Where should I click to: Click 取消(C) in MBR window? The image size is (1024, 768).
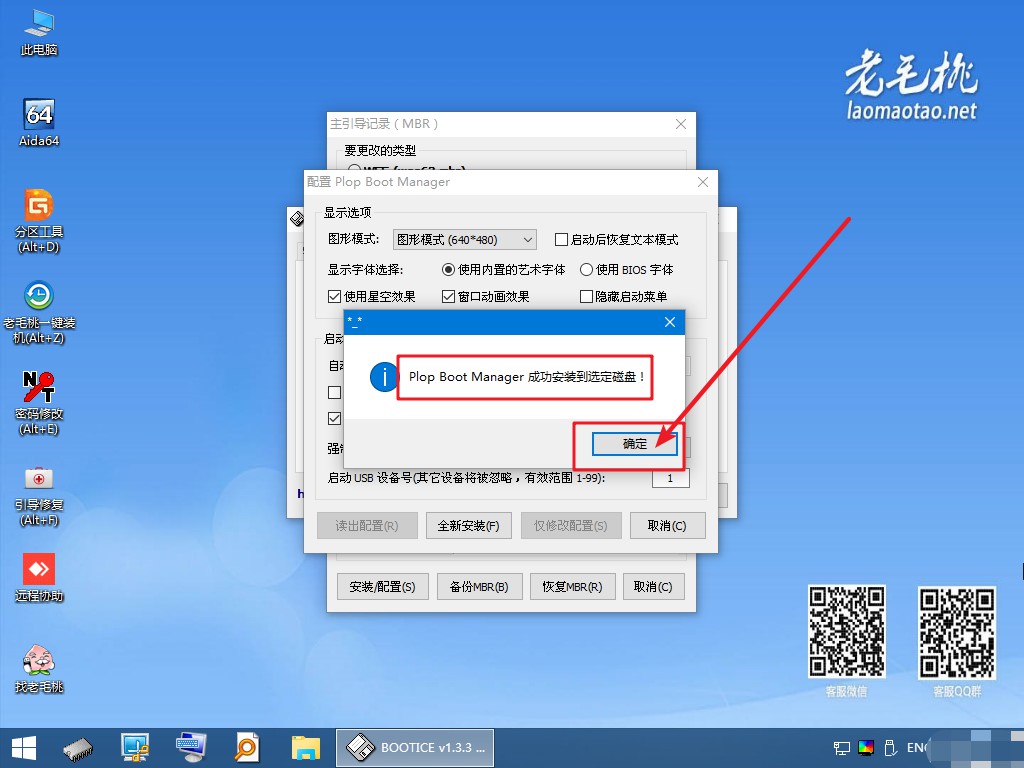(x=653, y=586)
